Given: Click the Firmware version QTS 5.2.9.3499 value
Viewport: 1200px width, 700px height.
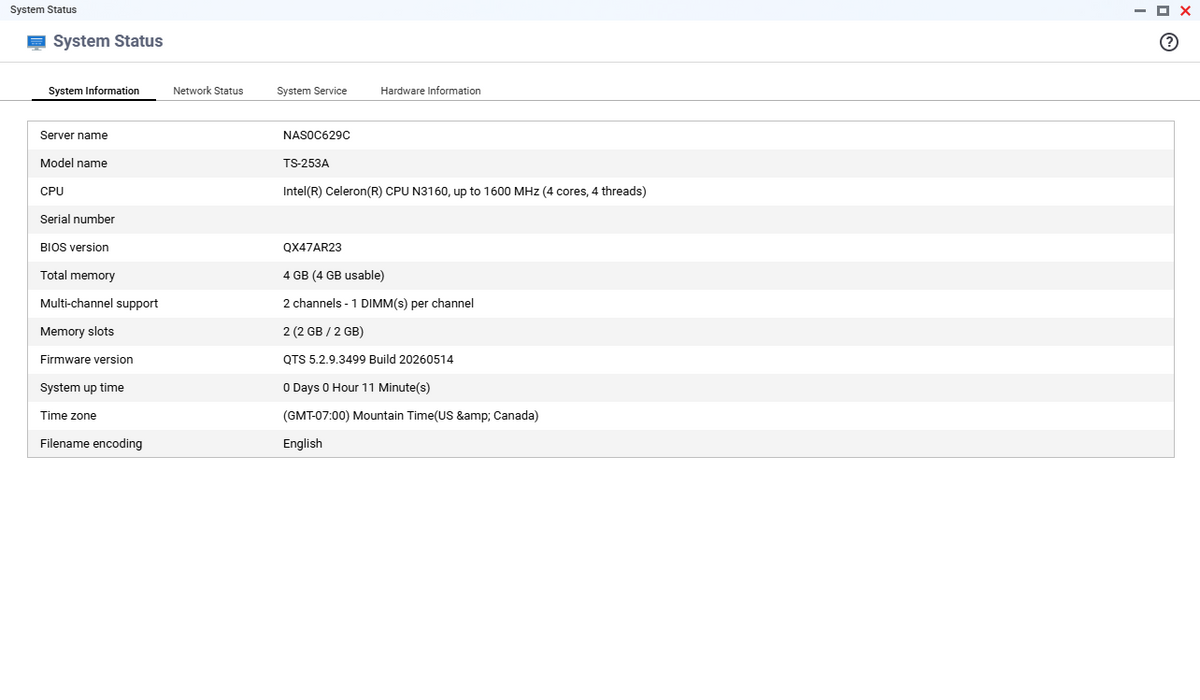Looking at the screenshot, I should tap(368, 359).
